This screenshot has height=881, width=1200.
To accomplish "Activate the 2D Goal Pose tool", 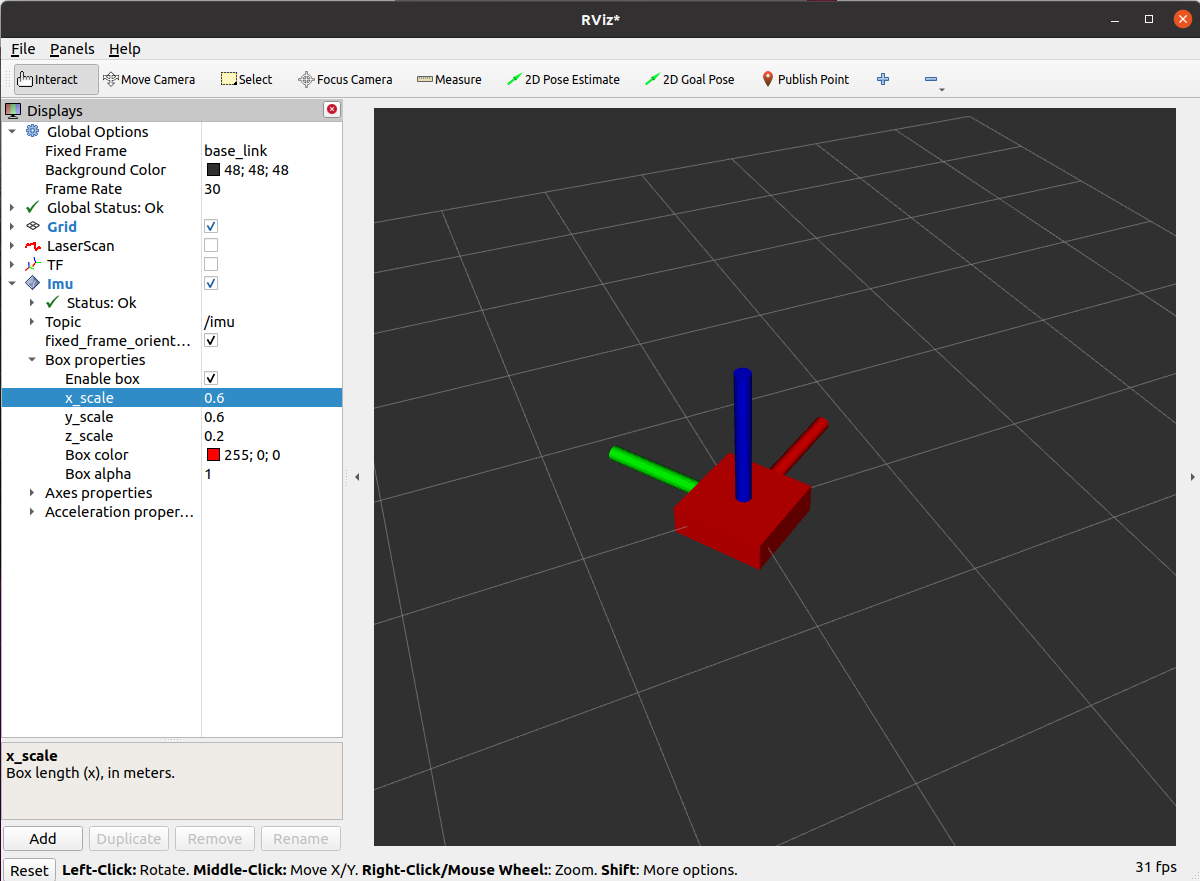I will click(689, 80).
